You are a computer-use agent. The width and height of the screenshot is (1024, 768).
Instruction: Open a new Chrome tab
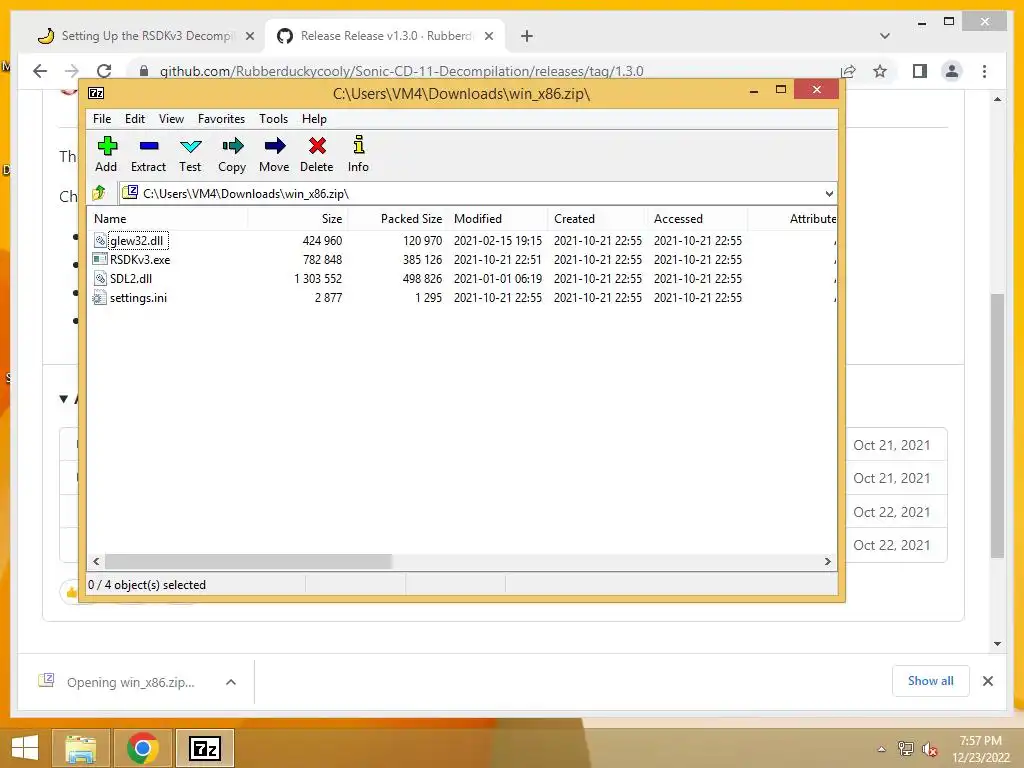coord(527,36)
